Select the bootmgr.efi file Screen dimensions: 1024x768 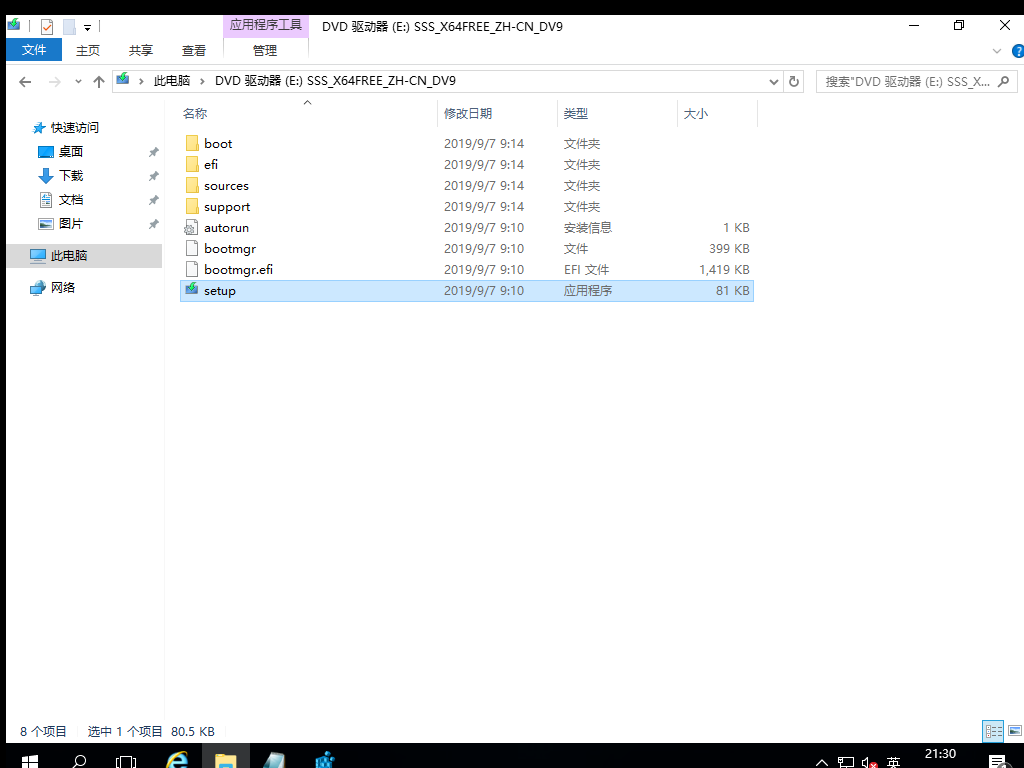tap(467, 269)
